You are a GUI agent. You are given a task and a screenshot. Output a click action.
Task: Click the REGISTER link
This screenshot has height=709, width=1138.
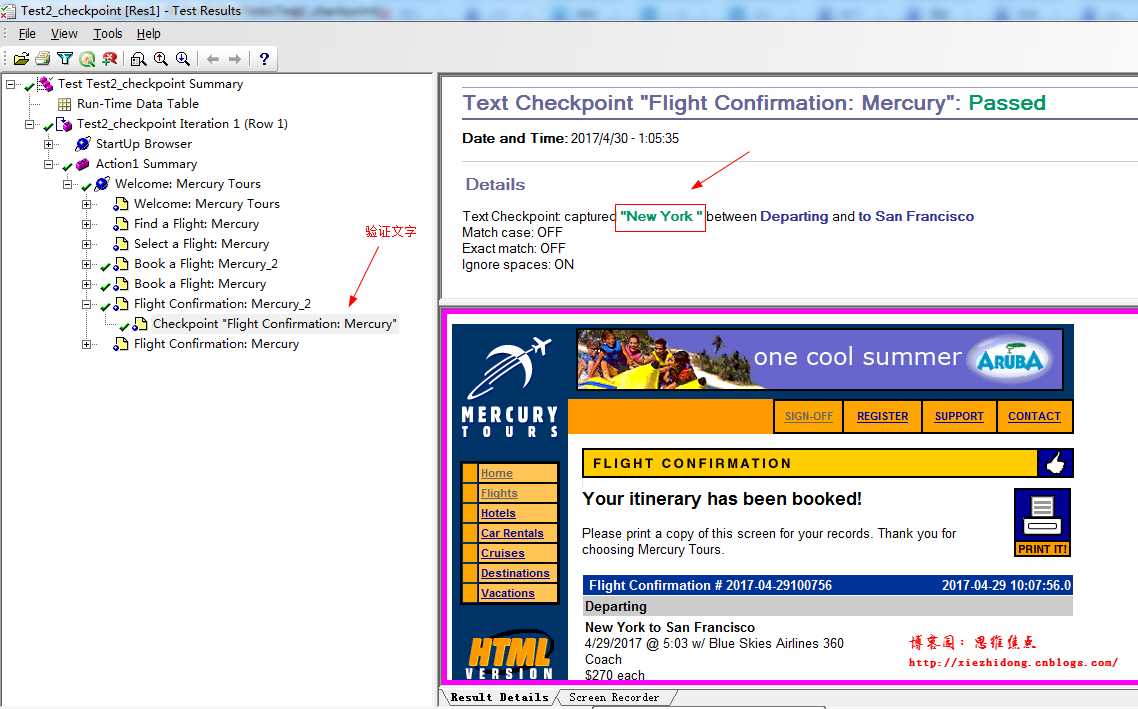(x=883, y=417)
